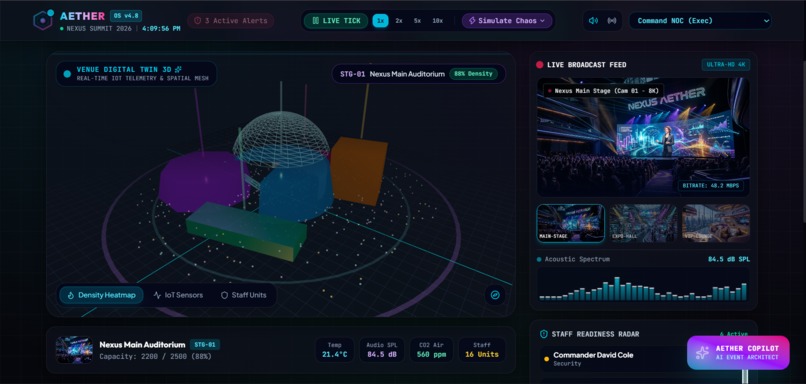Click the yellow status dot beside Commander David Cole
Screen dimensions: 806x384
pyautogui.click(x=546, y=359)
